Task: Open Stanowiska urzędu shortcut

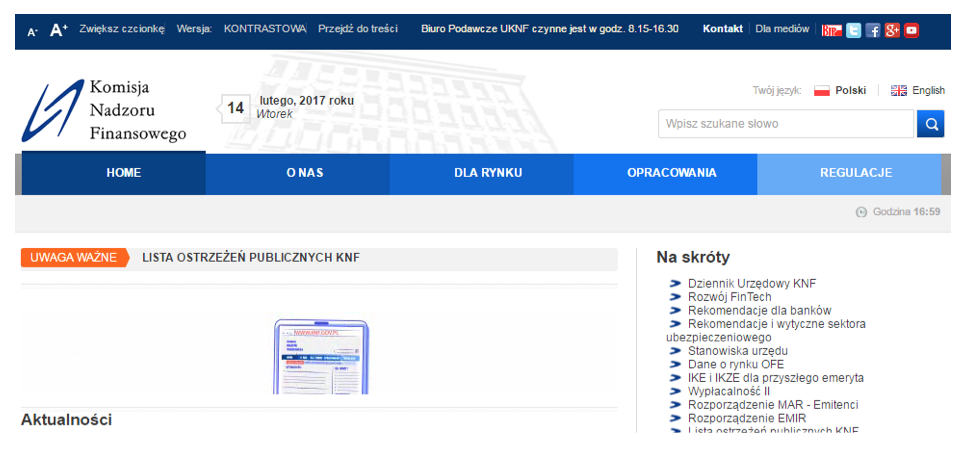Action: click(x=738, y=351)
